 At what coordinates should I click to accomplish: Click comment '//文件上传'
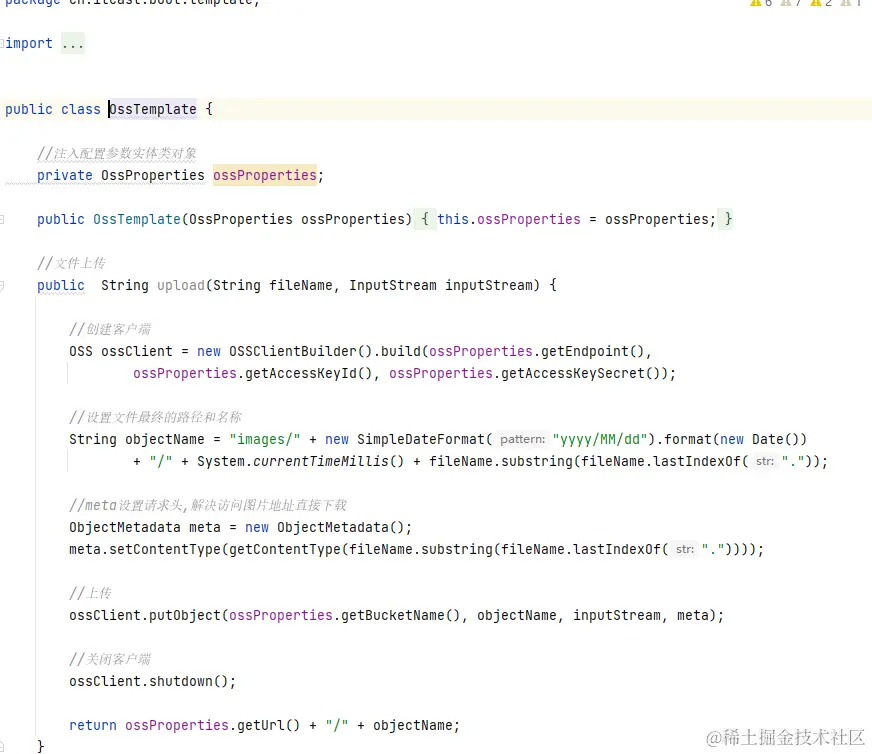71,263
